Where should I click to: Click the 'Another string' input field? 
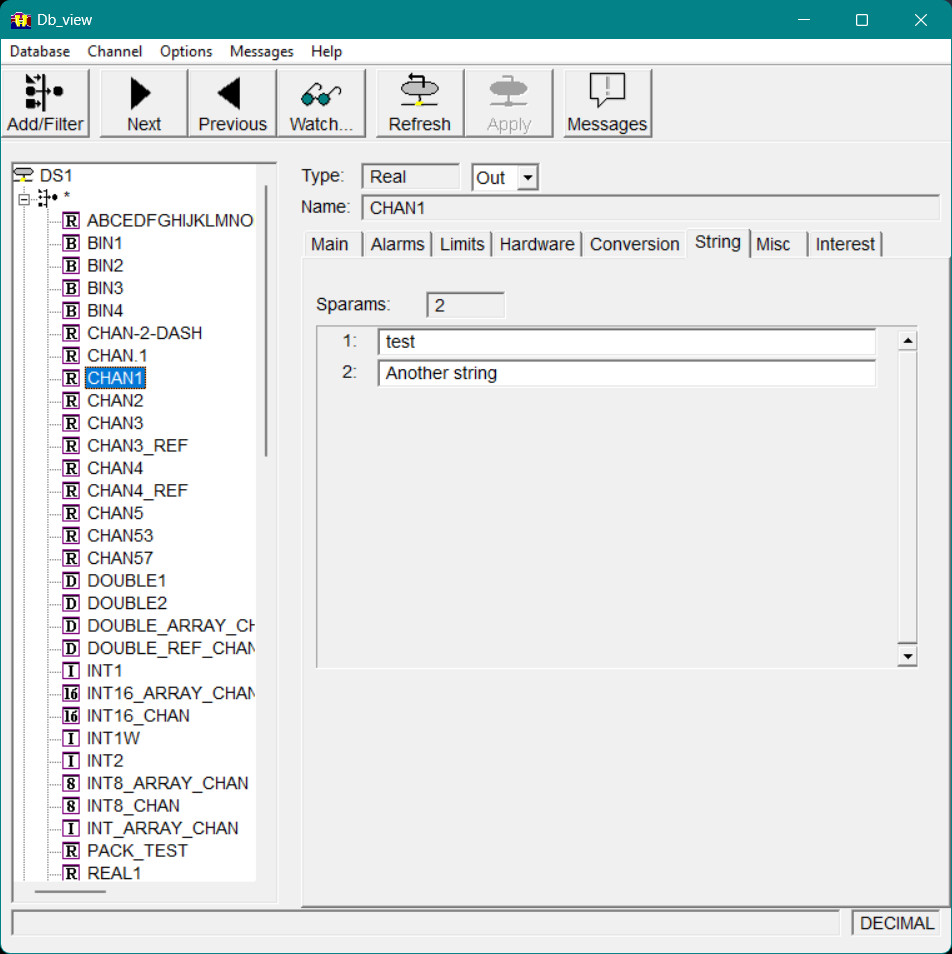coord(626,373)
